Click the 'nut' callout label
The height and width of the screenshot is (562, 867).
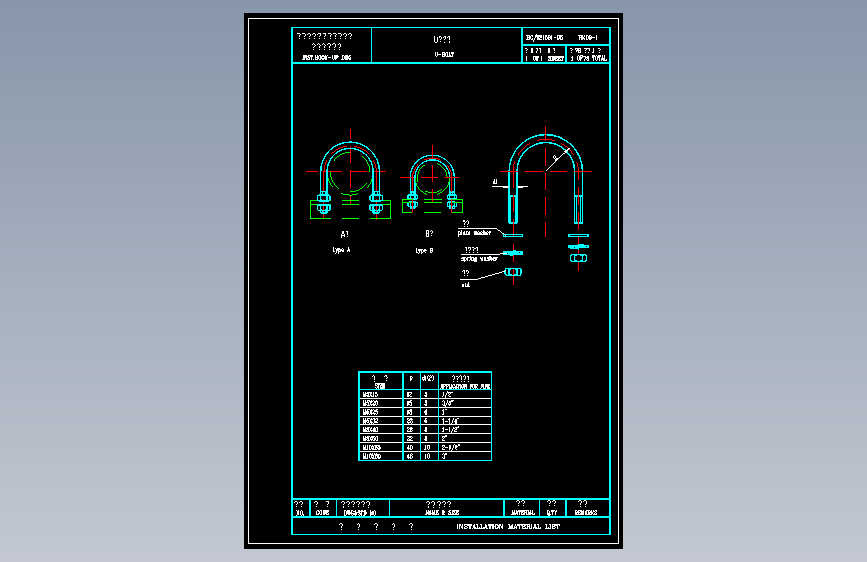[x=466, y=285]
